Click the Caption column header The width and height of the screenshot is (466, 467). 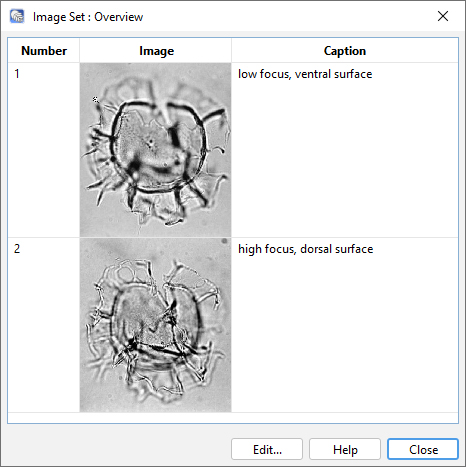click(345, 51)
